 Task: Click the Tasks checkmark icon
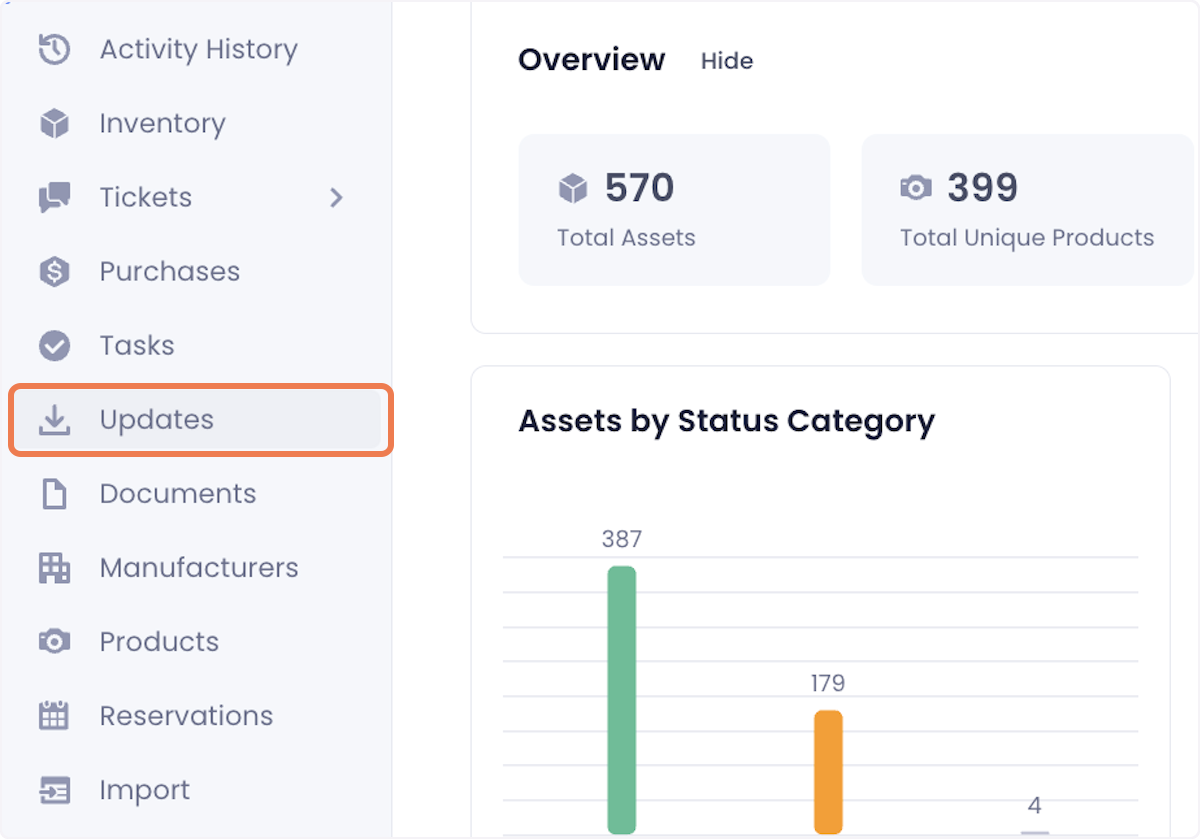(x=54, y=346)
